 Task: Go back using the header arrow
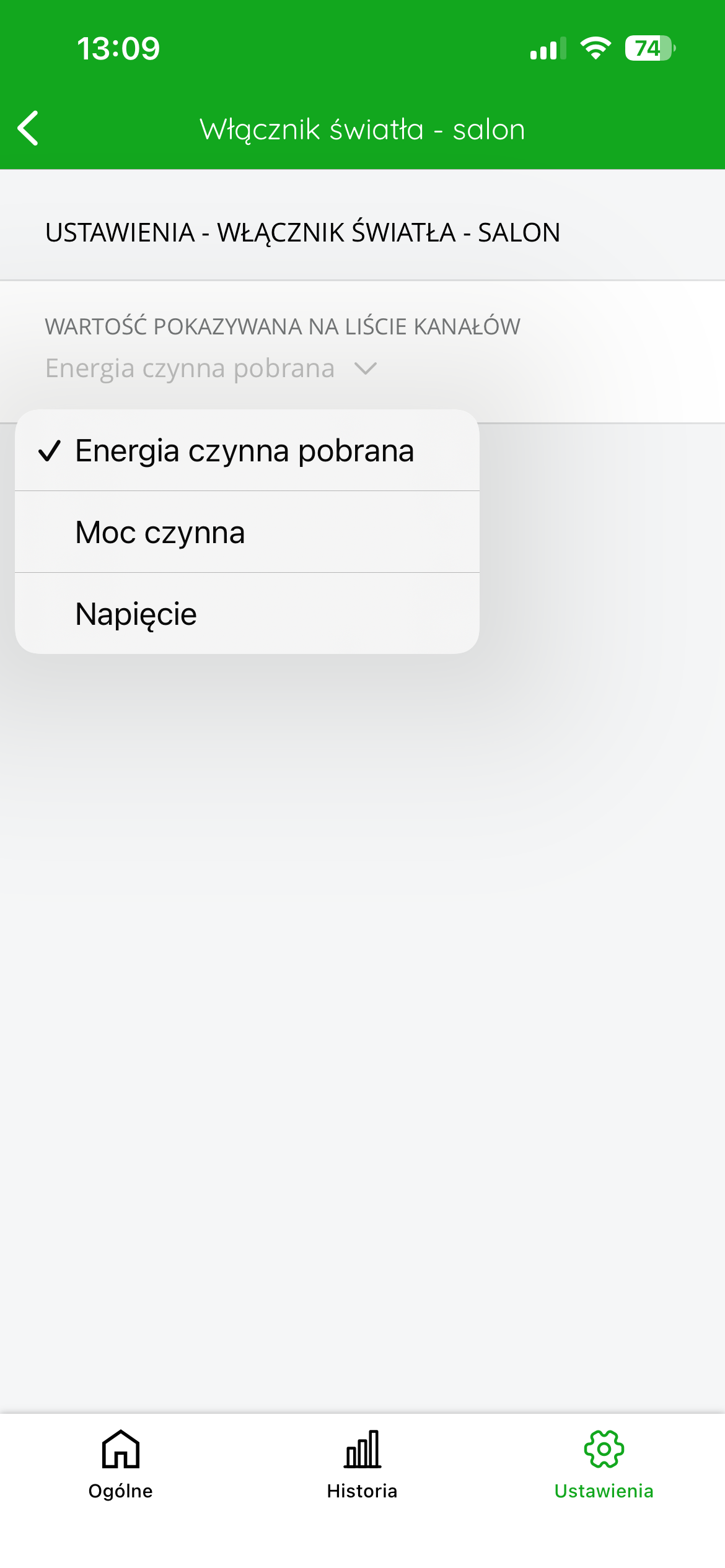tap(28, 128)
